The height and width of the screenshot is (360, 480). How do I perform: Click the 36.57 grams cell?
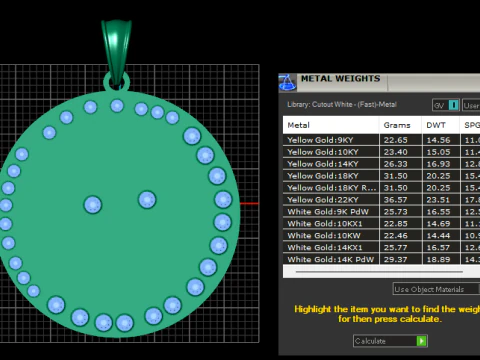[400, 200]
